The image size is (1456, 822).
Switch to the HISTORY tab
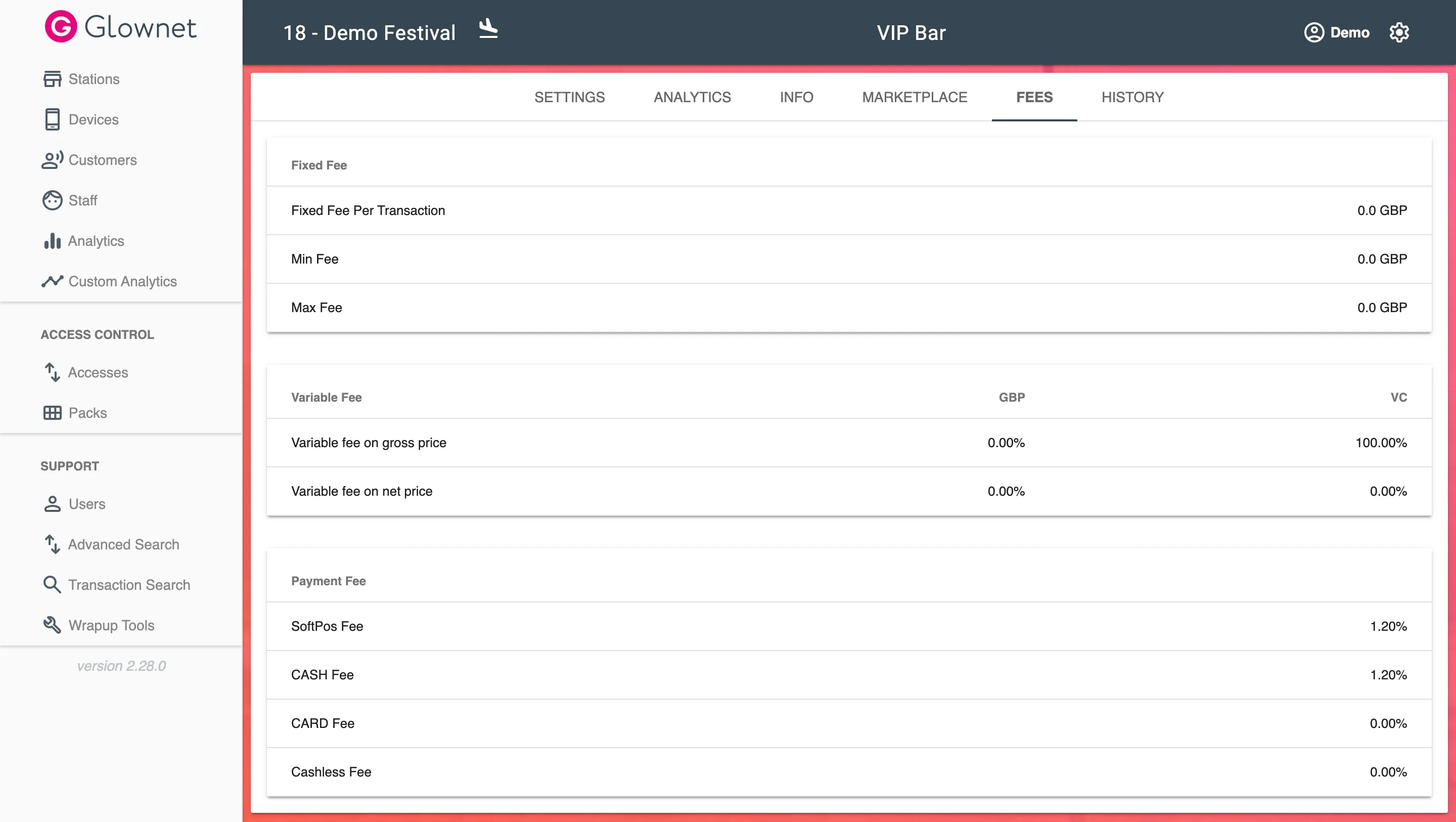1131,97
